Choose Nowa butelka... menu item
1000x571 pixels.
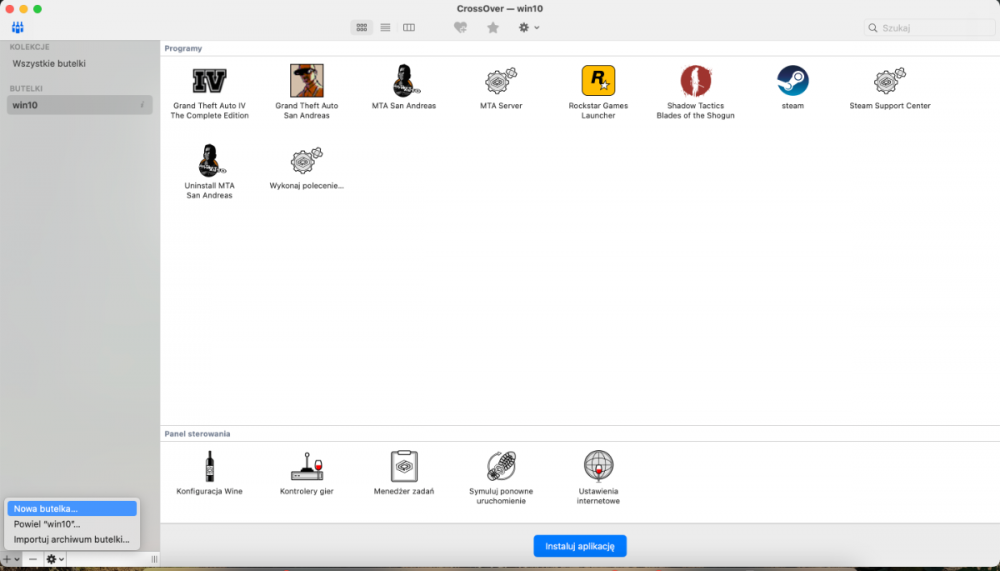point(72,508)
